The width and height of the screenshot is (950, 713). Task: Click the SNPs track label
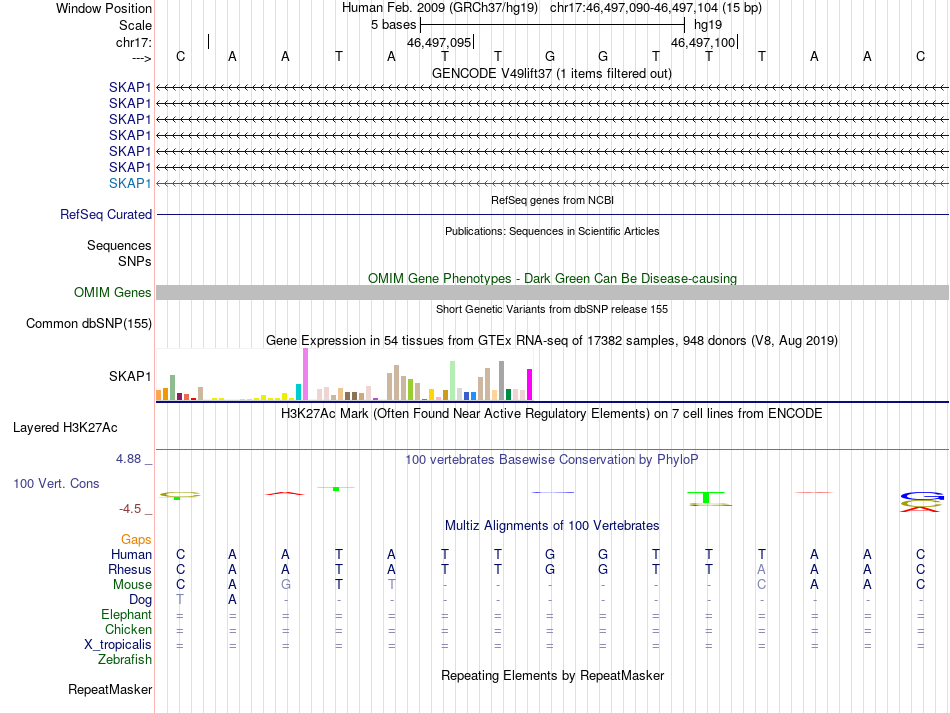135,261
